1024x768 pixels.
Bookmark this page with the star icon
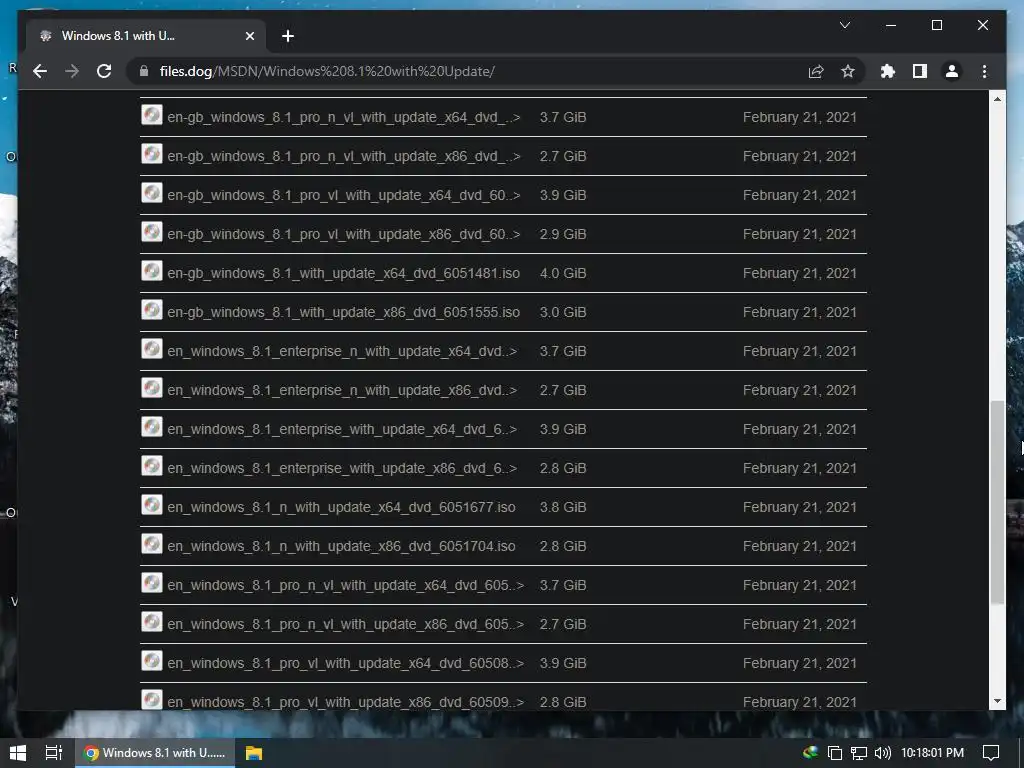(x=848, y=71)
